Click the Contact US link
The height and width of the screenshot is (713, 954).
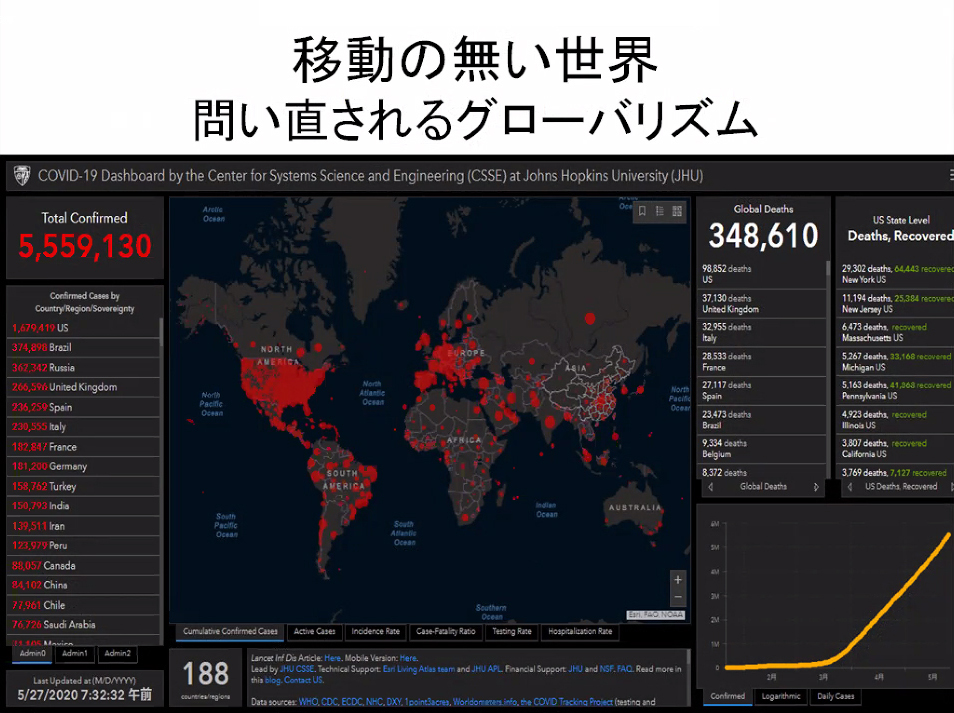coord(303,680)
